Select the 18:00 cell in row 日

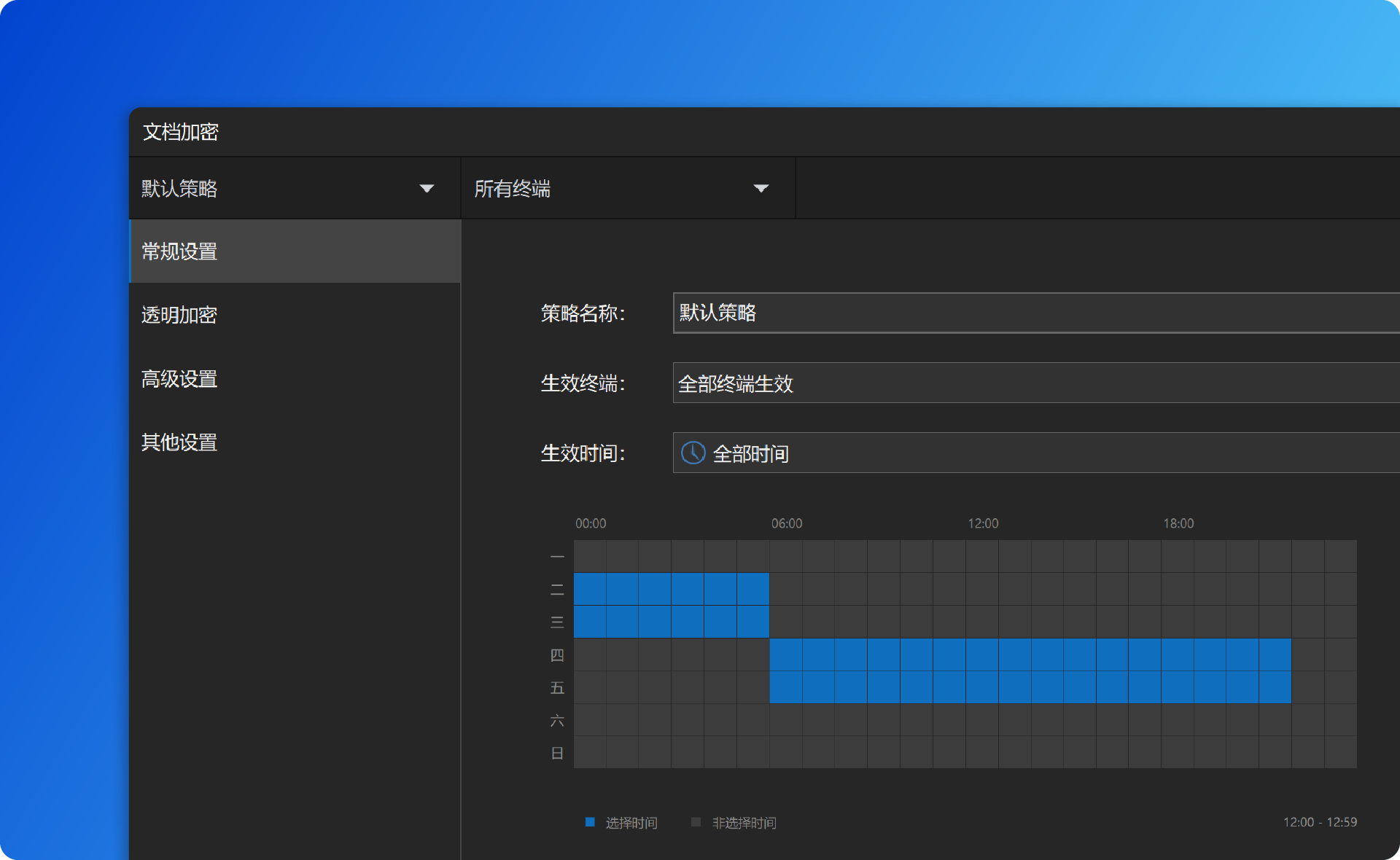tap(1178, 752)
